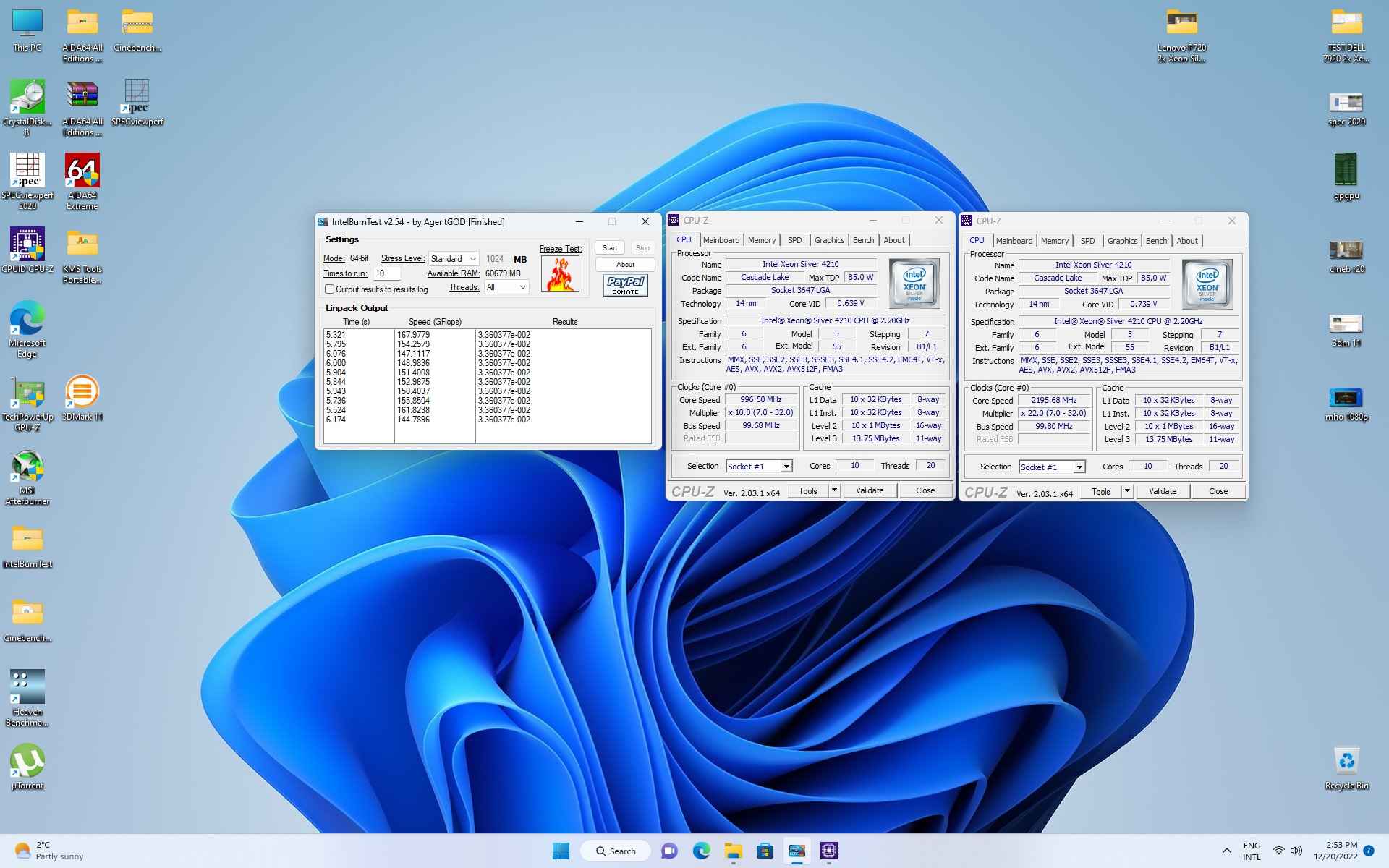Open Teams Chat from taskbar
This screenshot has width=1389, height=868.
669,851
